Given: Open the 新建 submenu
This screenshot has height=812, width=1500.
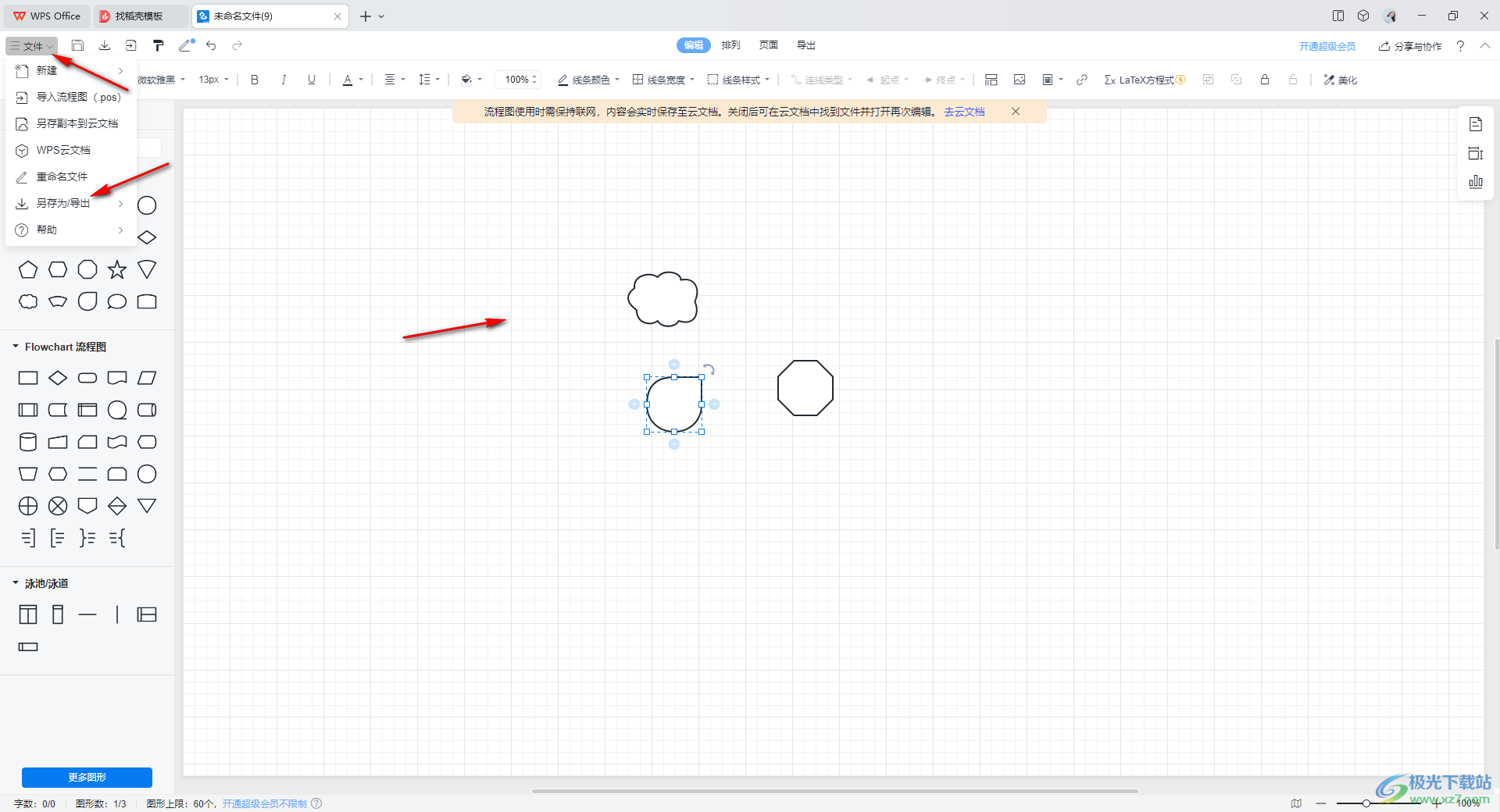Looking at the screenshot, I should [x=71, y=70].
